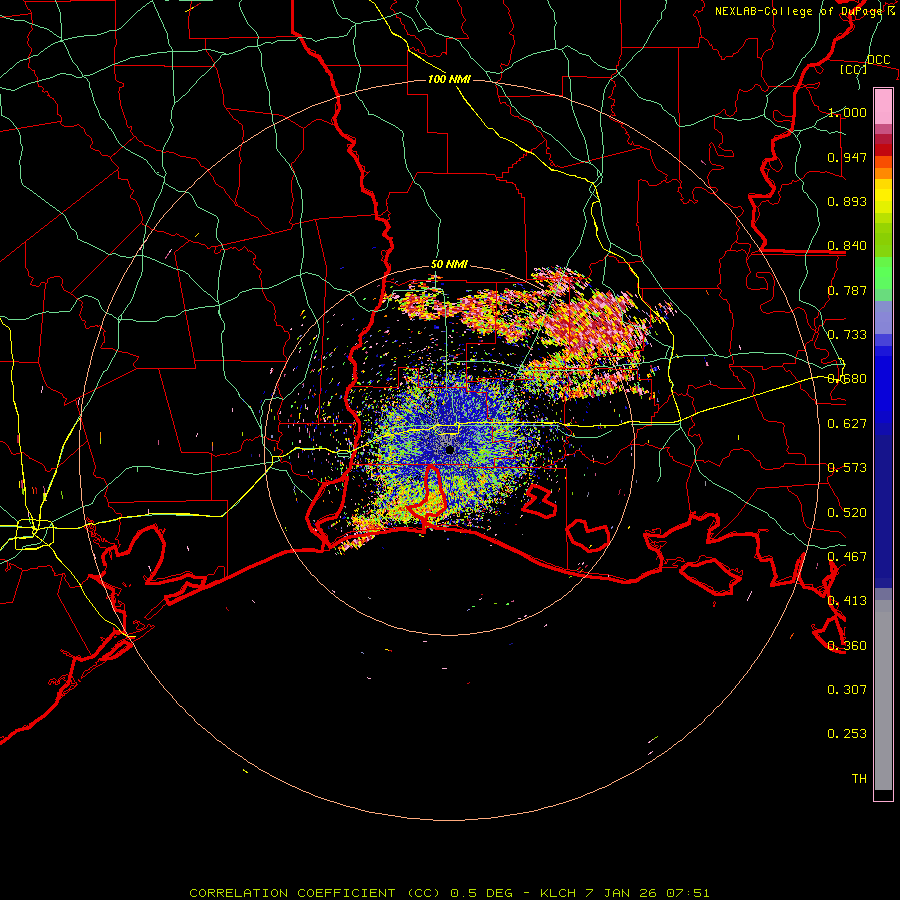The image size is (900, 900).
Task: Click the "KLCH 7 JAN 26 07:51" timestamp text
Action: coord(624,893)
